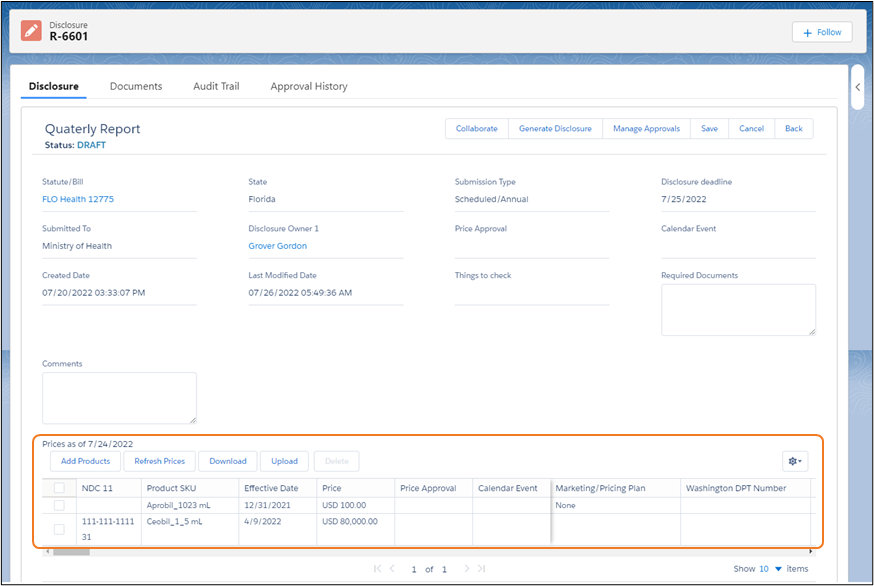The width and height of the screenshot is (874, 586).
Task: Click the table's horizontal scrollbar thumb
Action: click(x=71, y=552)
